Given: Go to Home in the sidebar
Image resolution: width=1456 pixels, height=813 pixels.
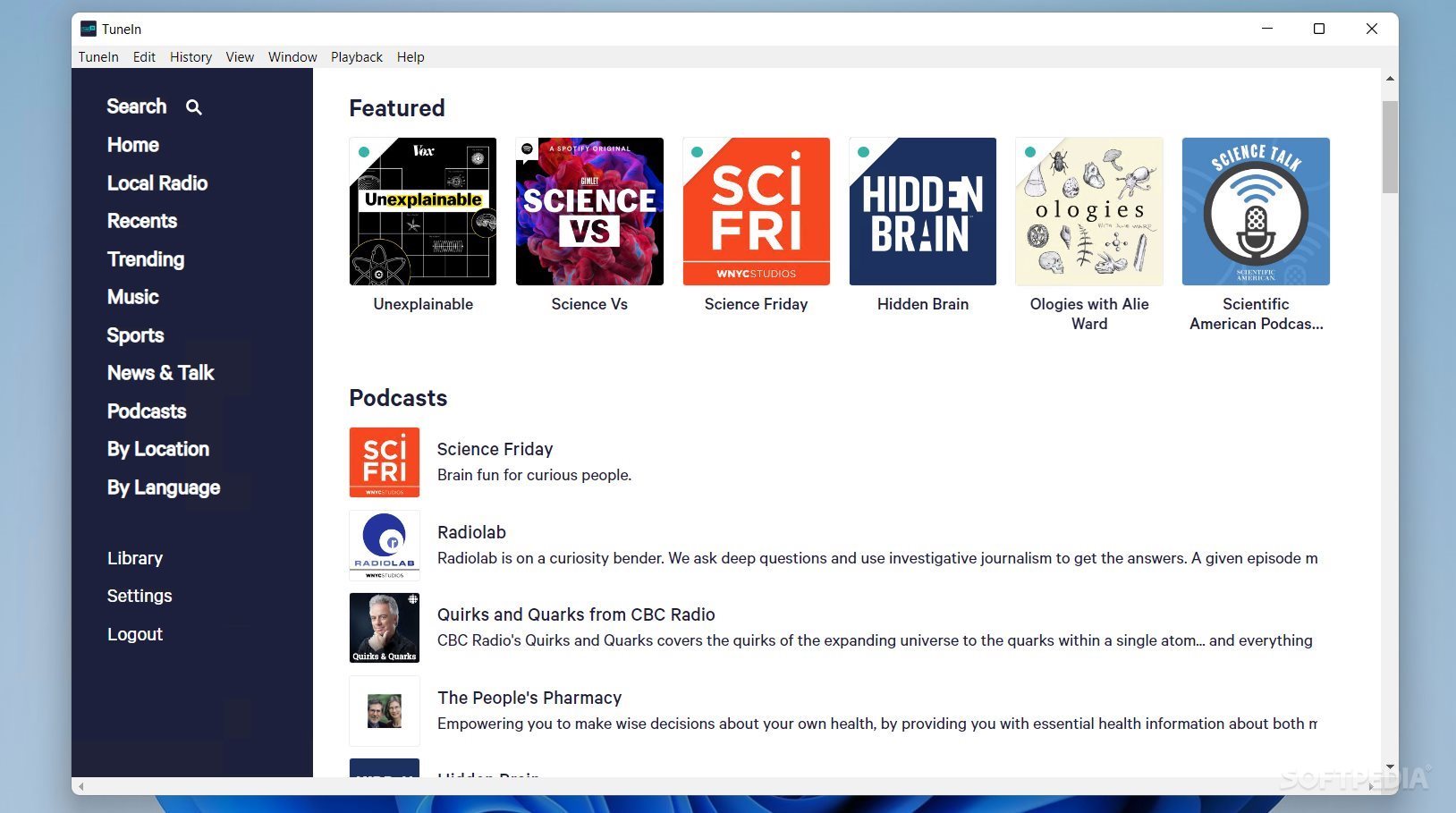Looking at the screenshot, I should tap(133, 145).
